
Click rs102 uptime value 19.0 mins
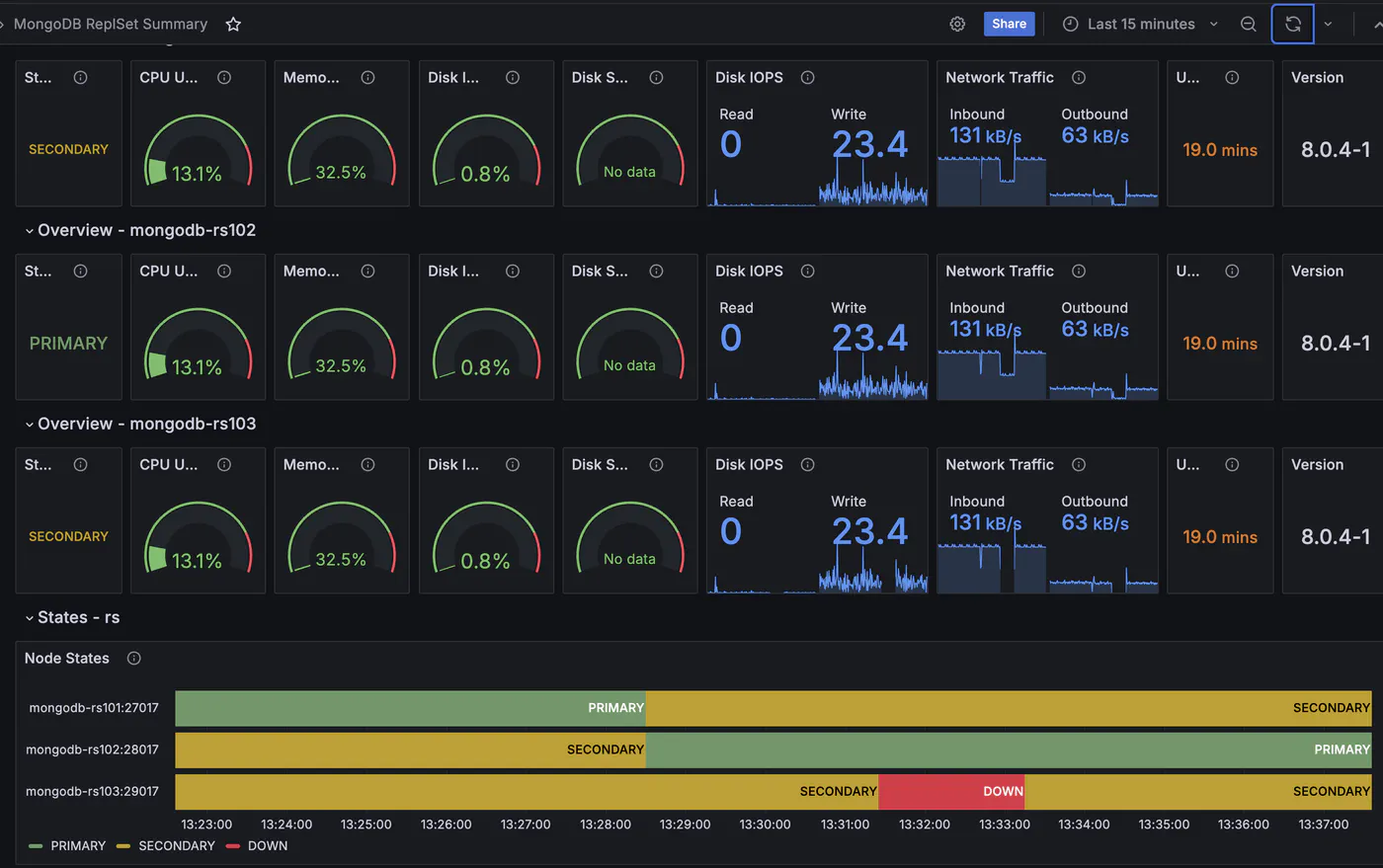1220,344
